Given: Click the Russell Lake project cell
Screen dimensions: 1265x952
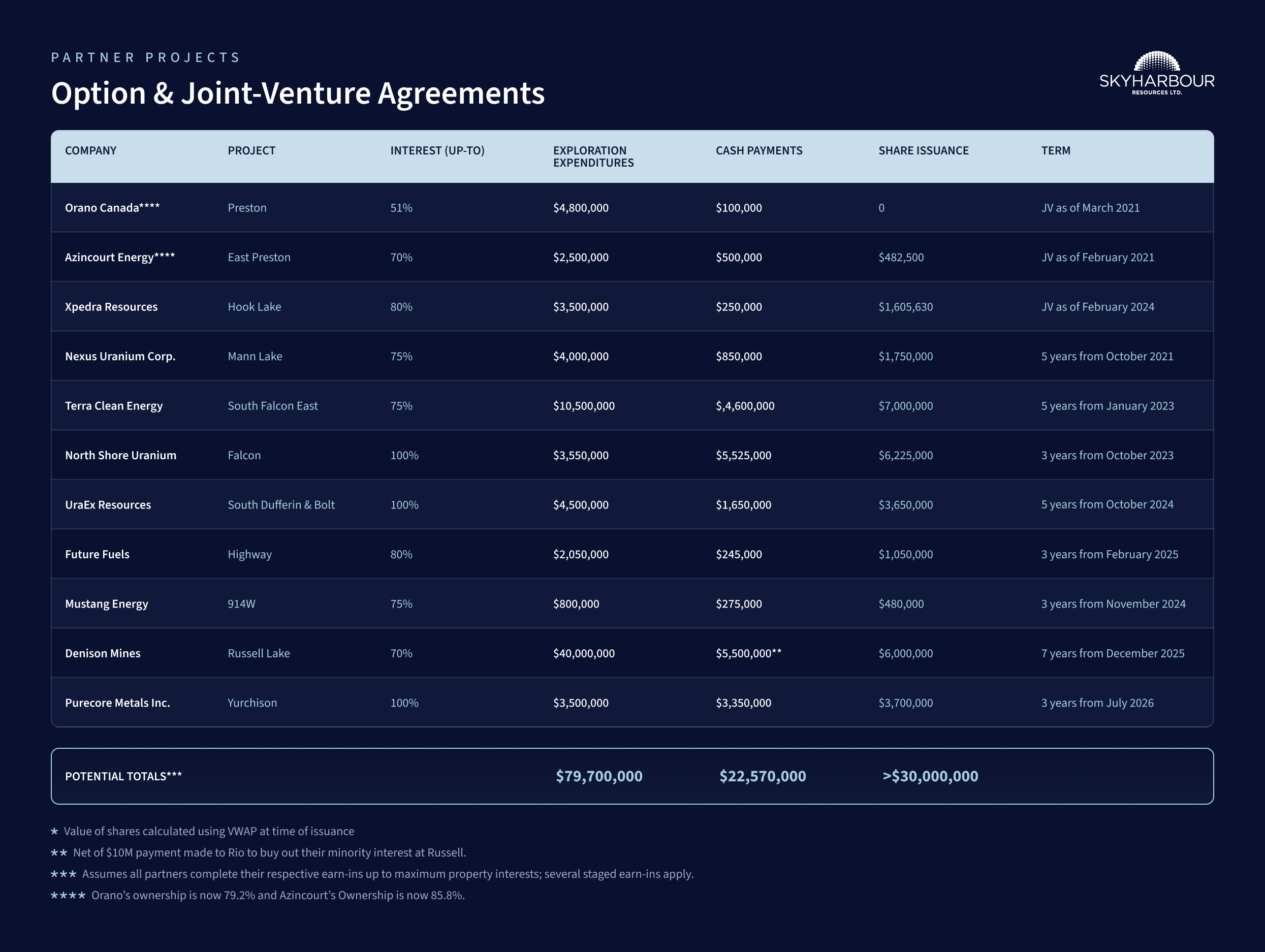Looking at the screenshot, I should pos(259,653).
